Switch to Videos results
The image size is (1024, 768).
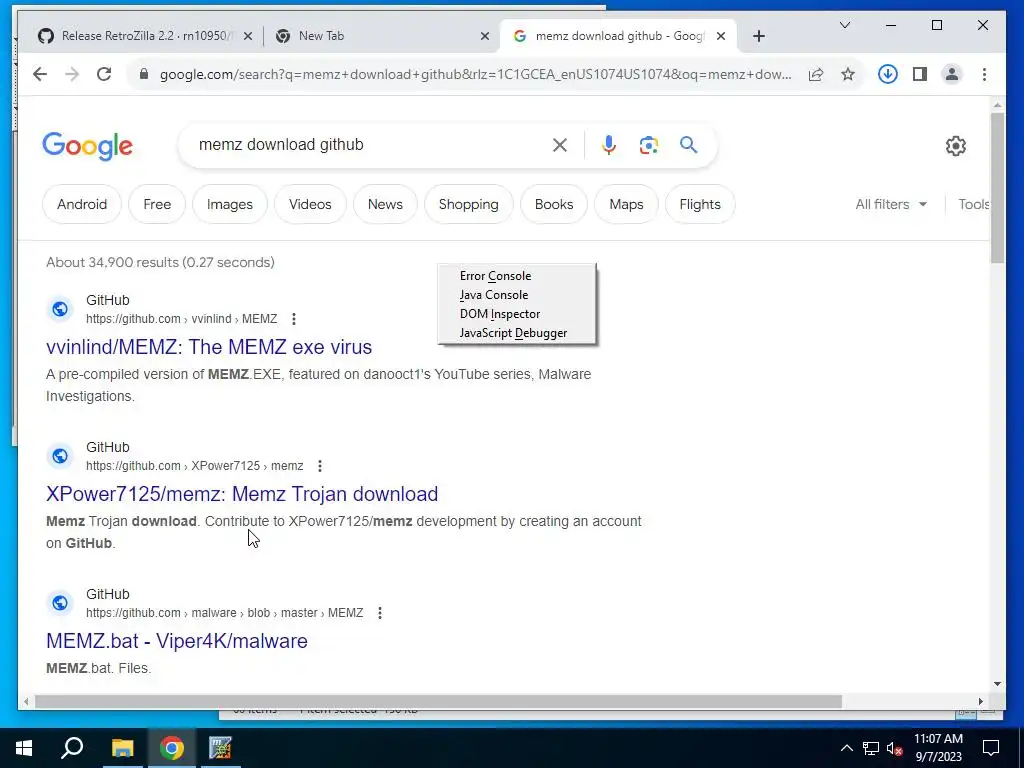(310, 204)
